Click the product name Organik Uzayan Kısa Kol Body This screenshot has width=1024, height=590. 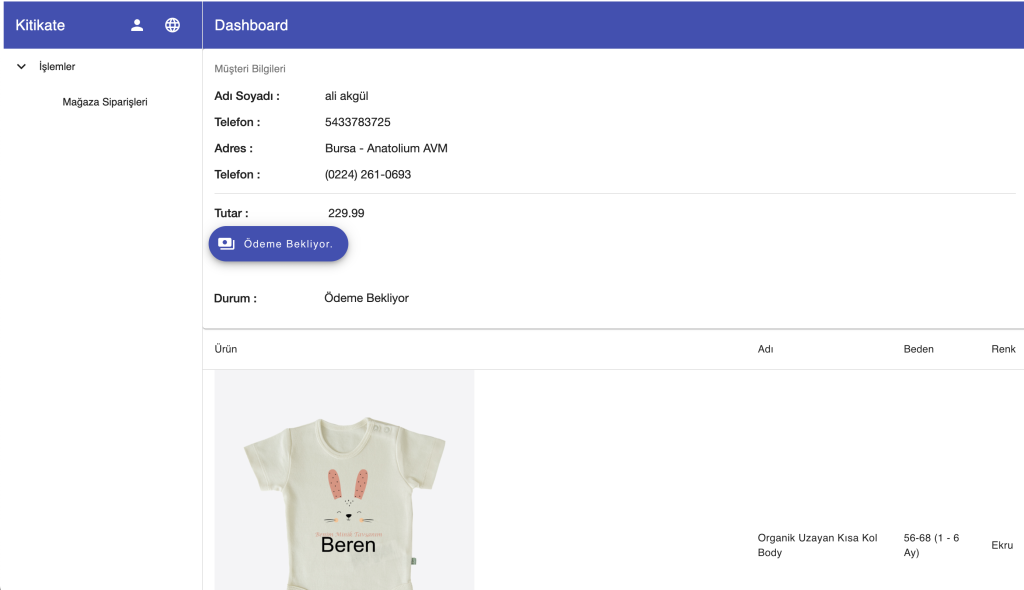tap(817, 545)
